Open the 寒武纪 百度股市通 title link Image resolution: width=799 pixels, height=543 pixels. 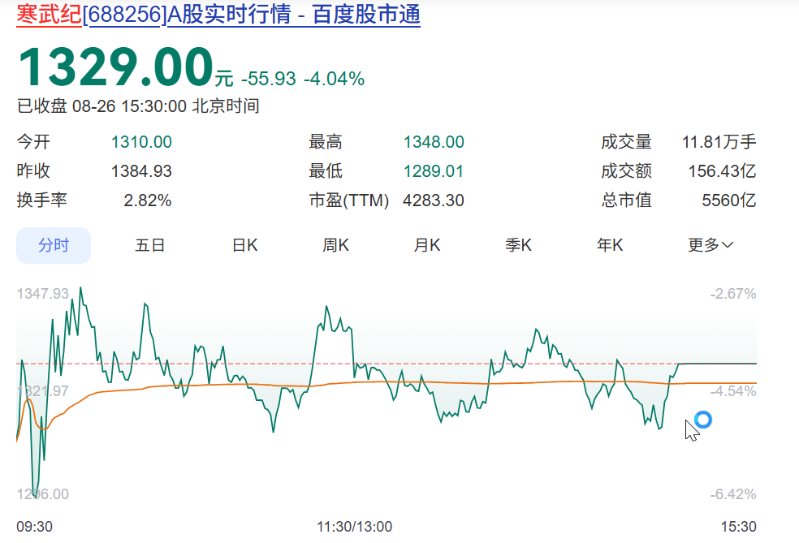click(219, 16)
